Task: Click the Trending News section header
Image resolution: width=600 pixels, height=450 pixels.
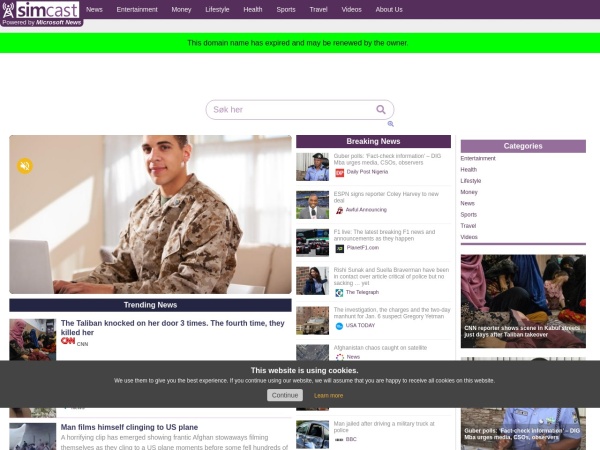Action: click(x=150, y=305)
